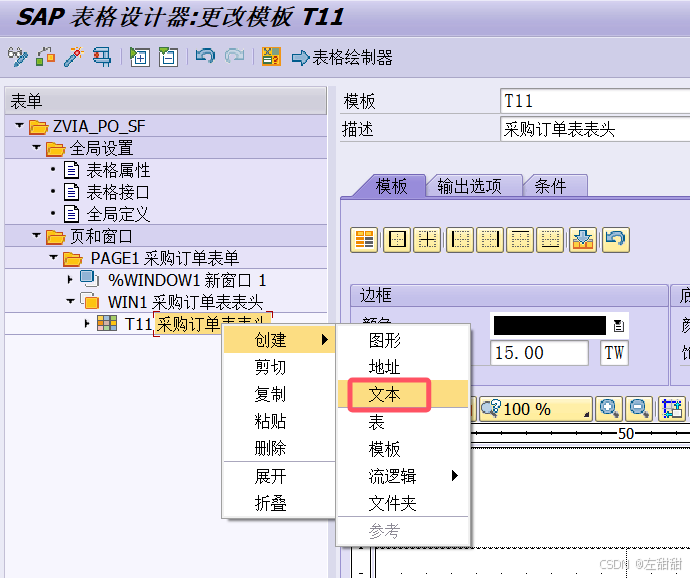Choose 折叠 in the context menu
690x578 pixels.
[279, 503]
